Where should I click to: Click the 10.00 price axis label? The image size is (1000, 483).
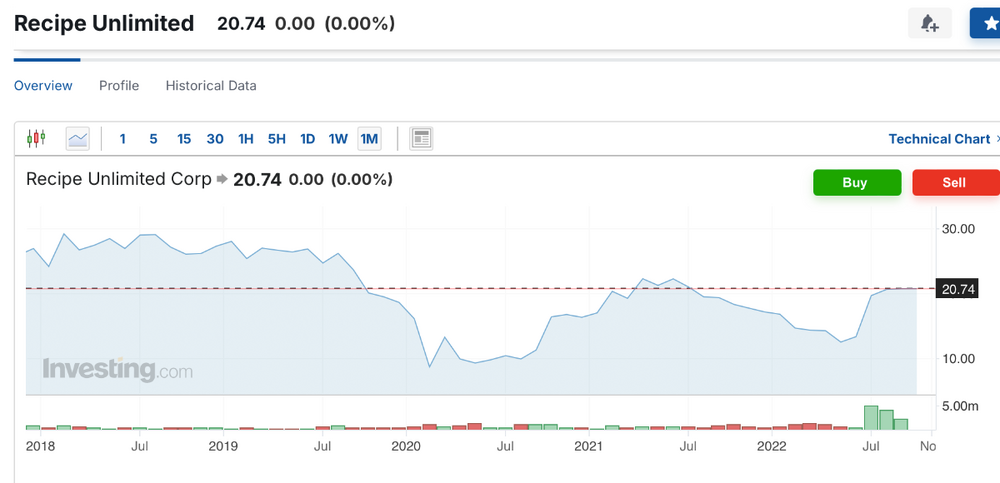(x=959, y=359)
